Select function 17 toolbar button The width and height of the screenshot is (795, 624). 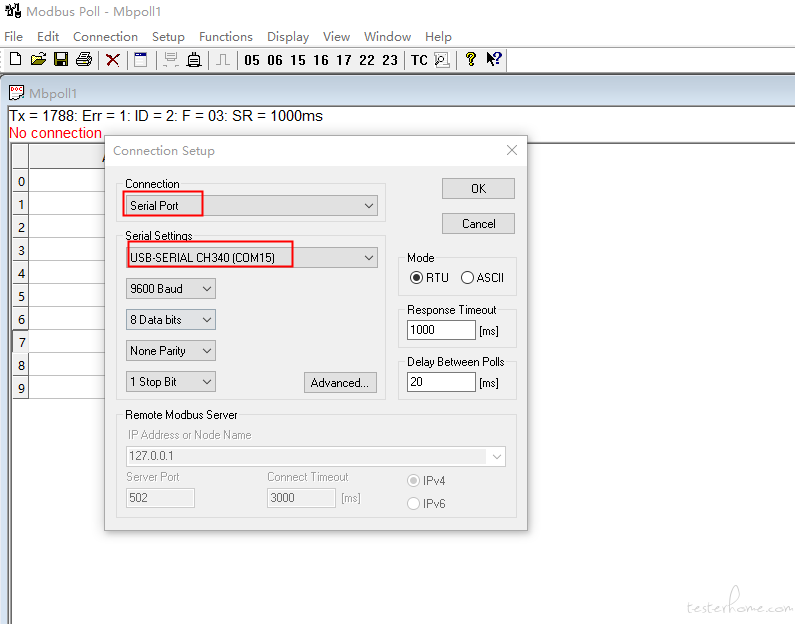343,60
